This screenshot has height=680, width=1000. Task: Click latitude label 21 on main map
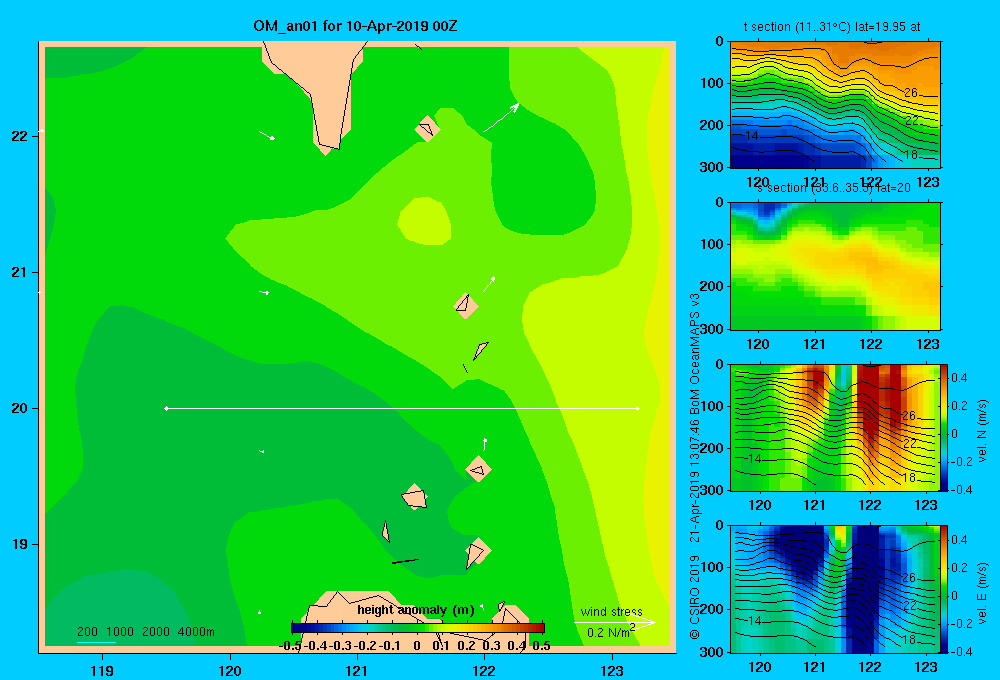tap(20, 272)
